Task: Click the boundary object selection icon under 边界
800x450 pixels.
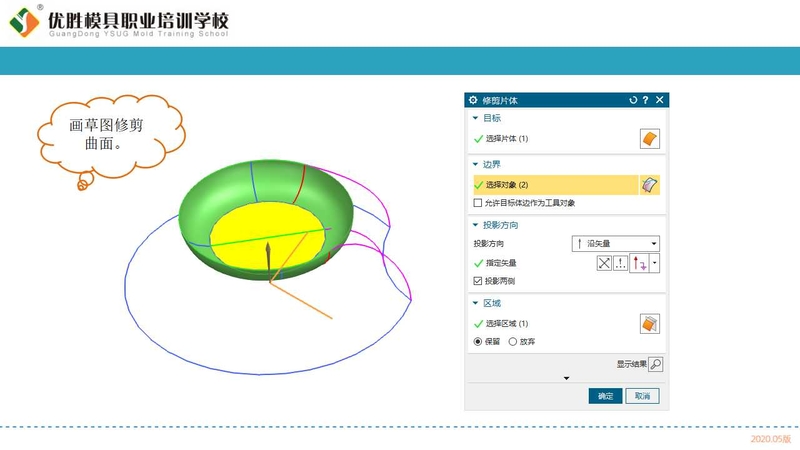Action: click(x=649, y=185)
